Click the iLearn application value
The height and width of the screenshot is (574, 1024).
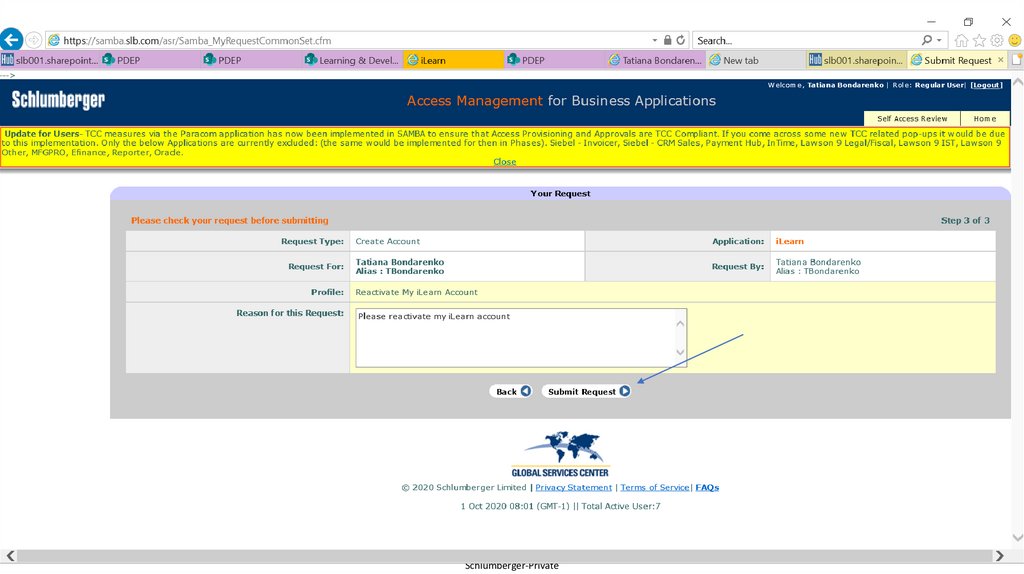(x=790, y=241)
